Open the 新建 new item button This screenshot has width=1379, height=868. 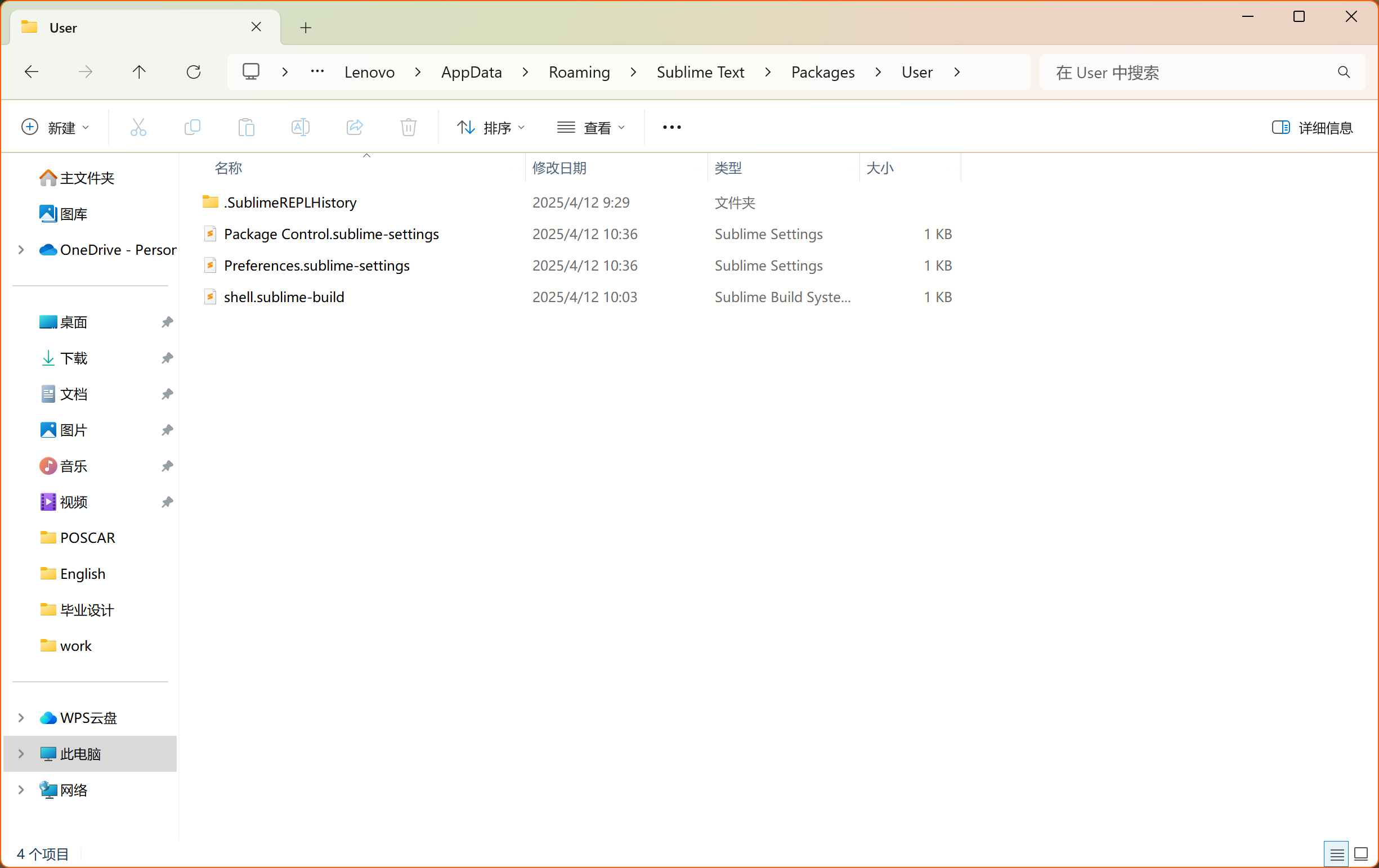tap(55, 127)
